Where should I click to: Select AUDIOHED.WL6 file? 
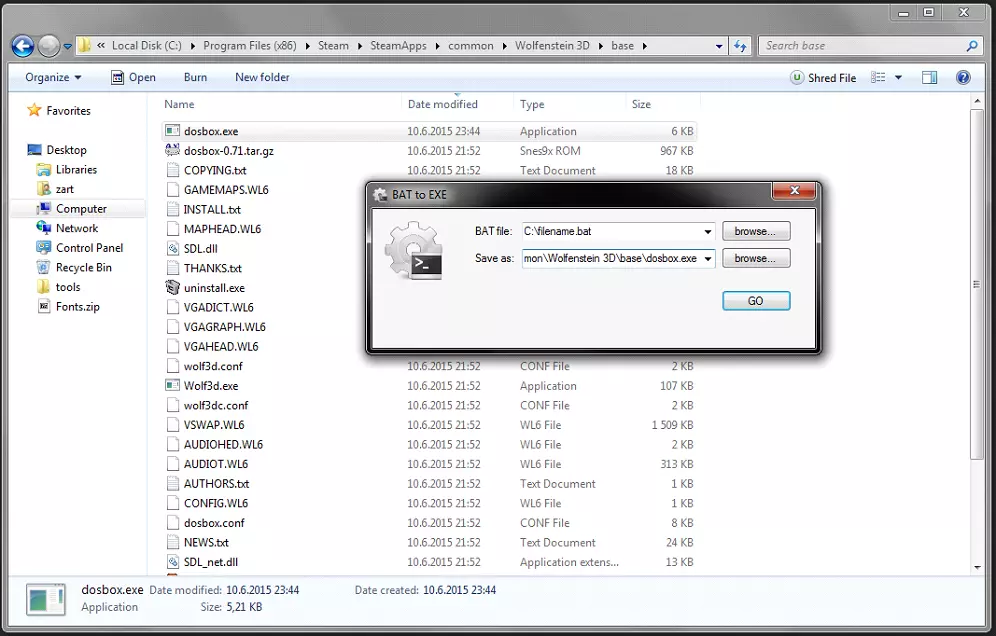tap(223, 445)
